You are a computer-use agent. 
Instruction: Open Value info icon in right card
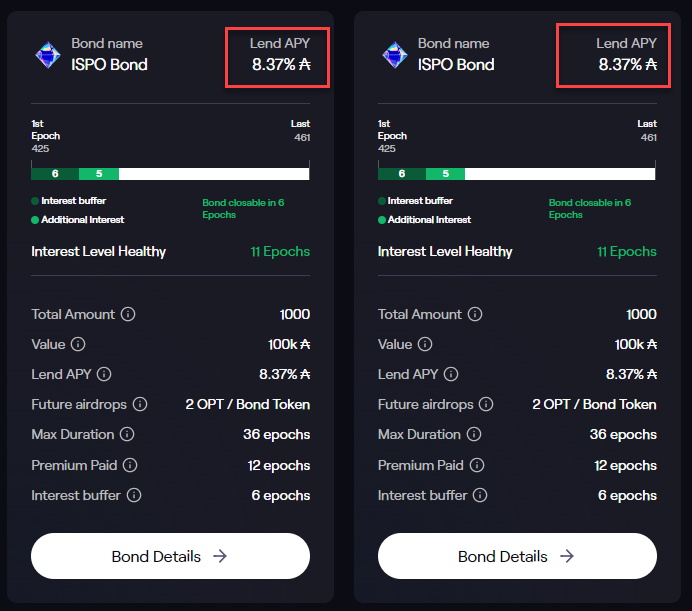[425, 344]
